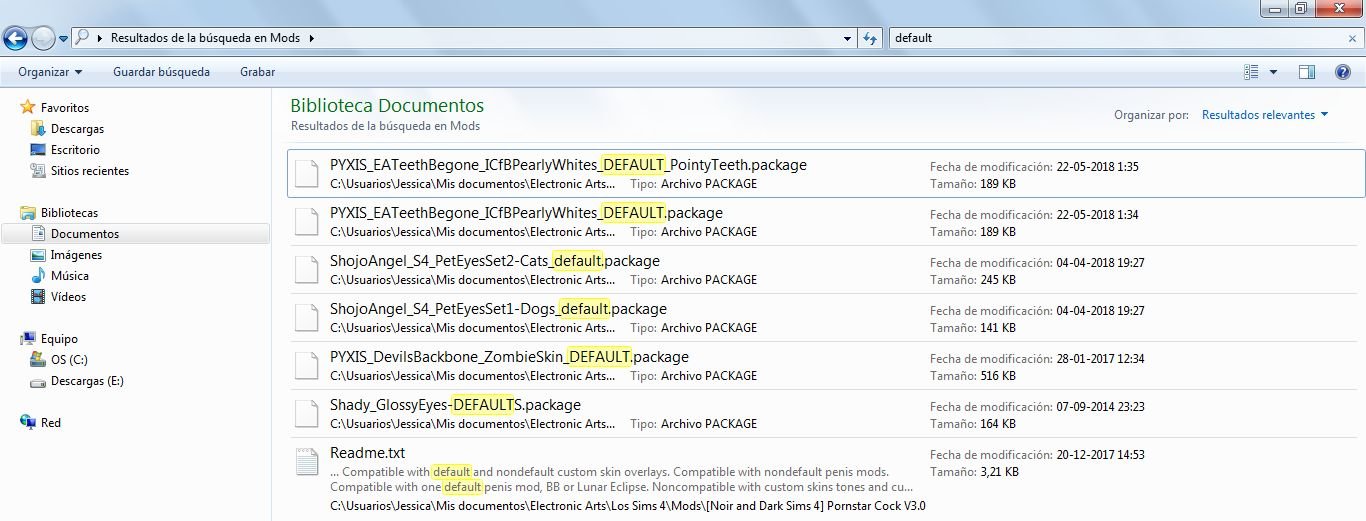Click the file icon of the PetEyesSet1-Dogs package
The height and width of the screenshot is (521, 1366).
point(306,318)
